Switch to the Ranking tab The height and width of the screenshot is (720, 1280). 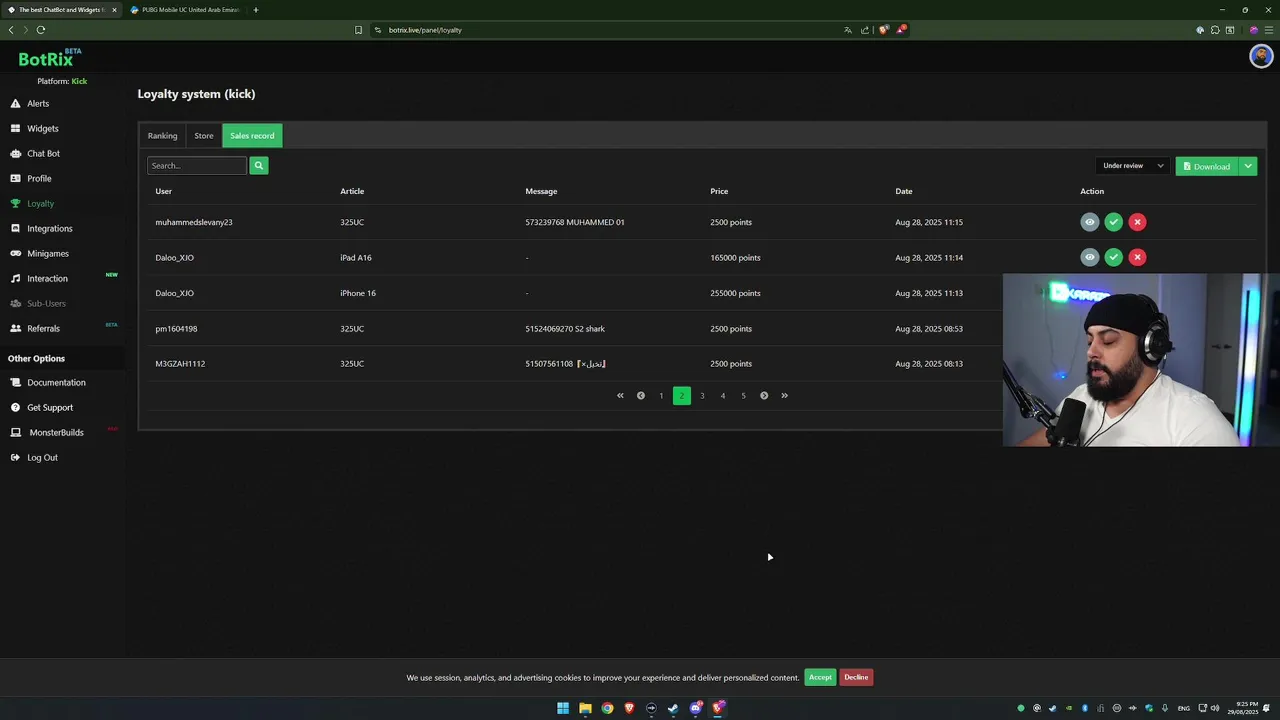(x=162, y=136)
